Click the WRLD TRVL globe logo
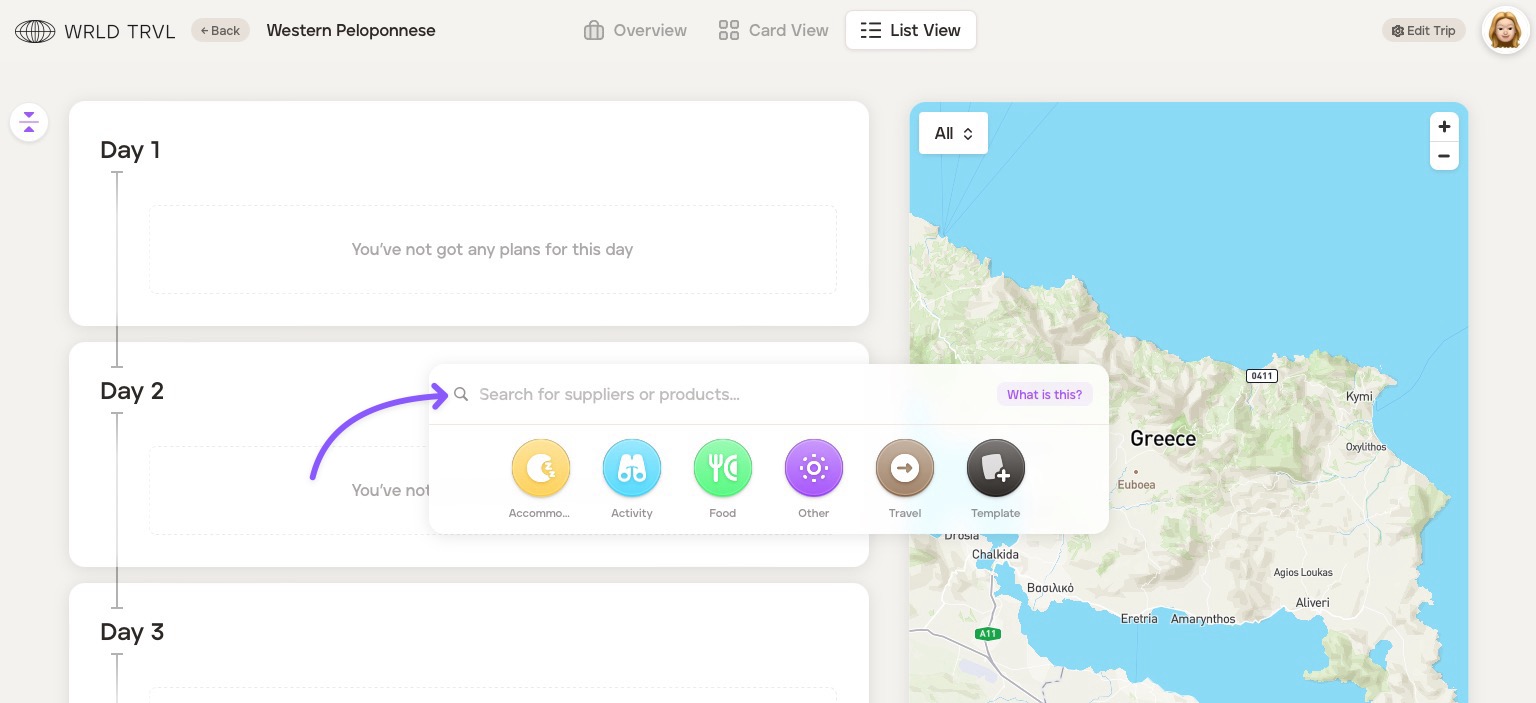 35,31
